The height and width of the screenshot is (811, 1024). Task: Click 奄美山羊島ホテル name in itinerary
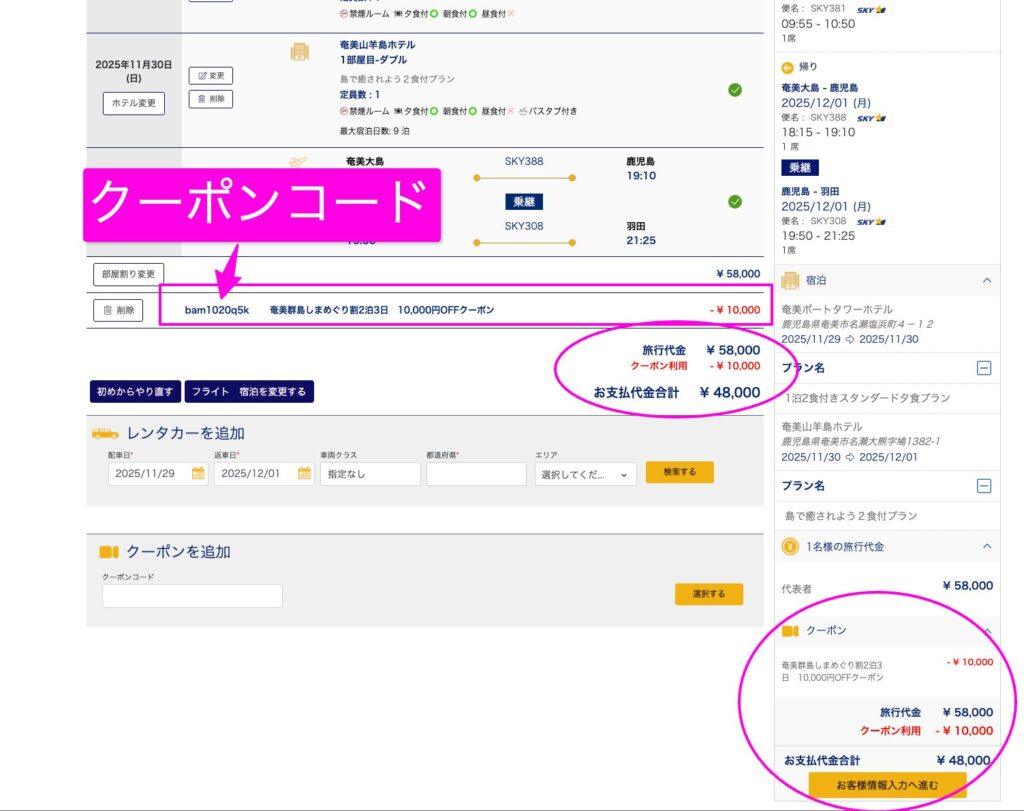coord(377,45)
